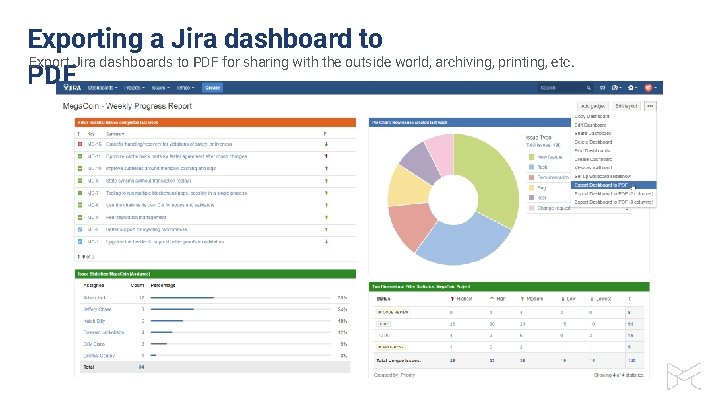Click the red issue type icon for MC-16
Screen dimensions: 720x405
pyautogui.click(x=80, y=144)
